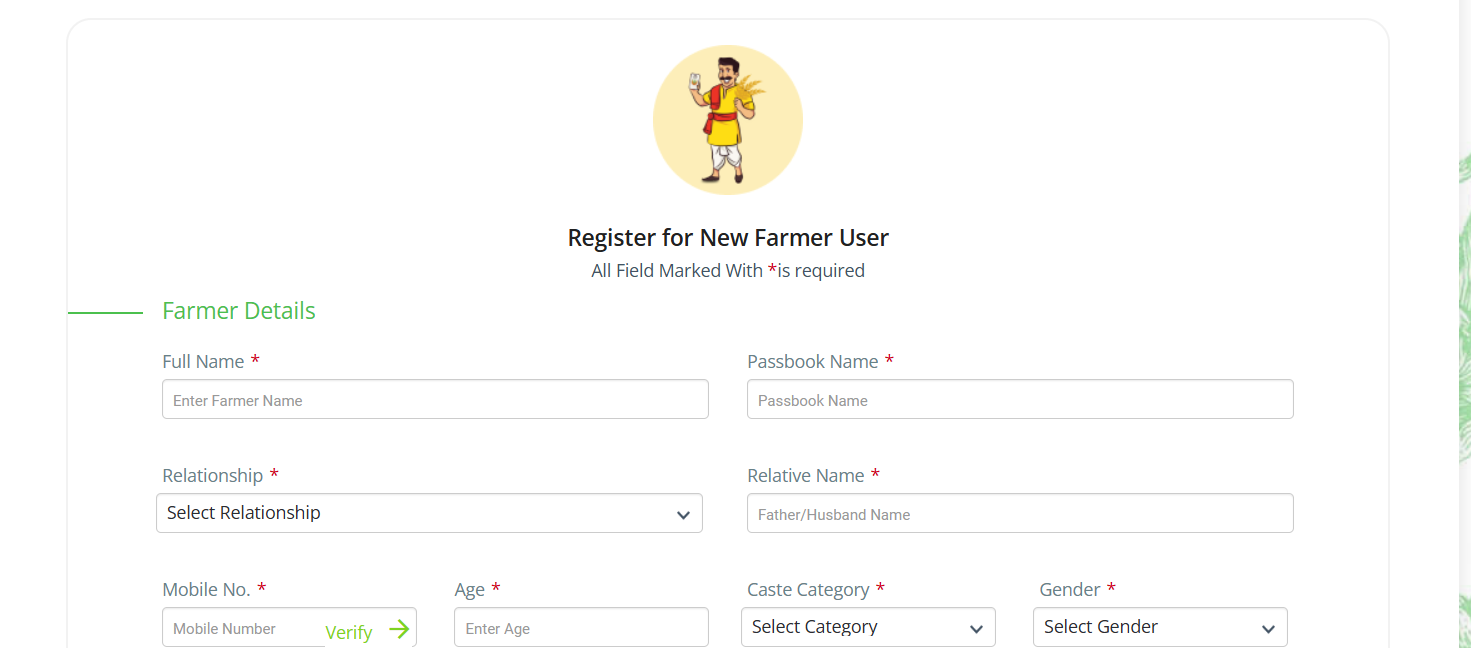Click the Verify mobile number link
Image resolution: width=1471 pixels, height=648 pixels.
(349, 632)
